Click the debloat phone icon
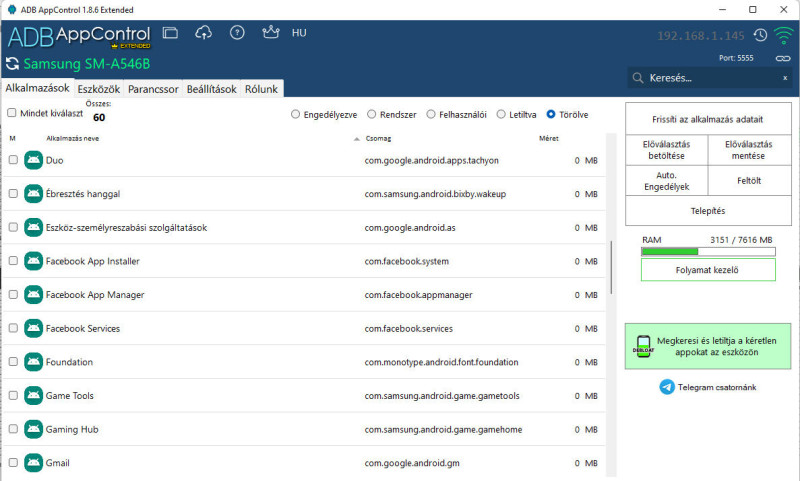The height and width of the screenshot is (481, 800). [x=643, y=346]
